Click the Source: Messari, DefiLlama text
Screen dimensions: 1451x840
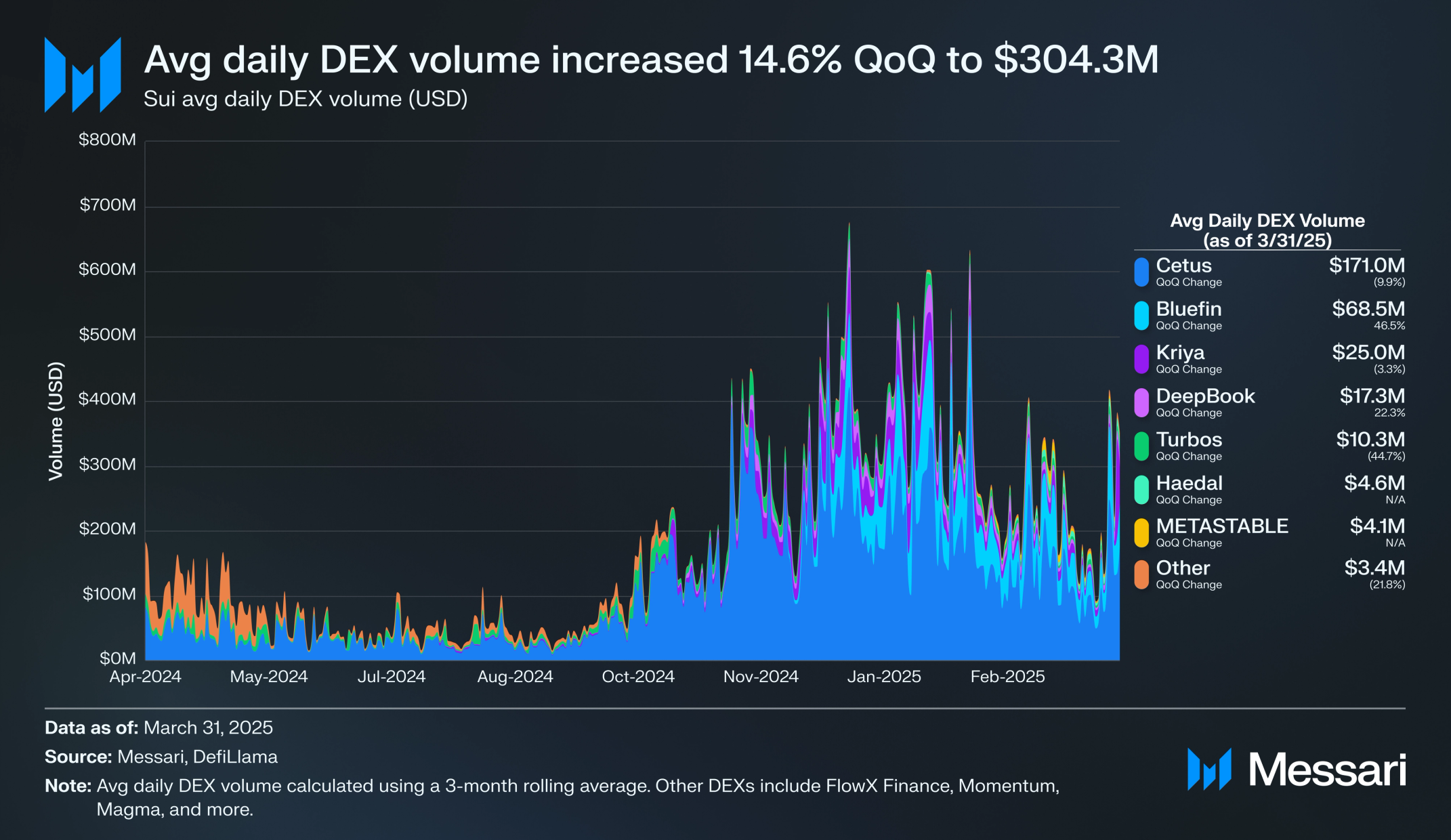(161, 757)
